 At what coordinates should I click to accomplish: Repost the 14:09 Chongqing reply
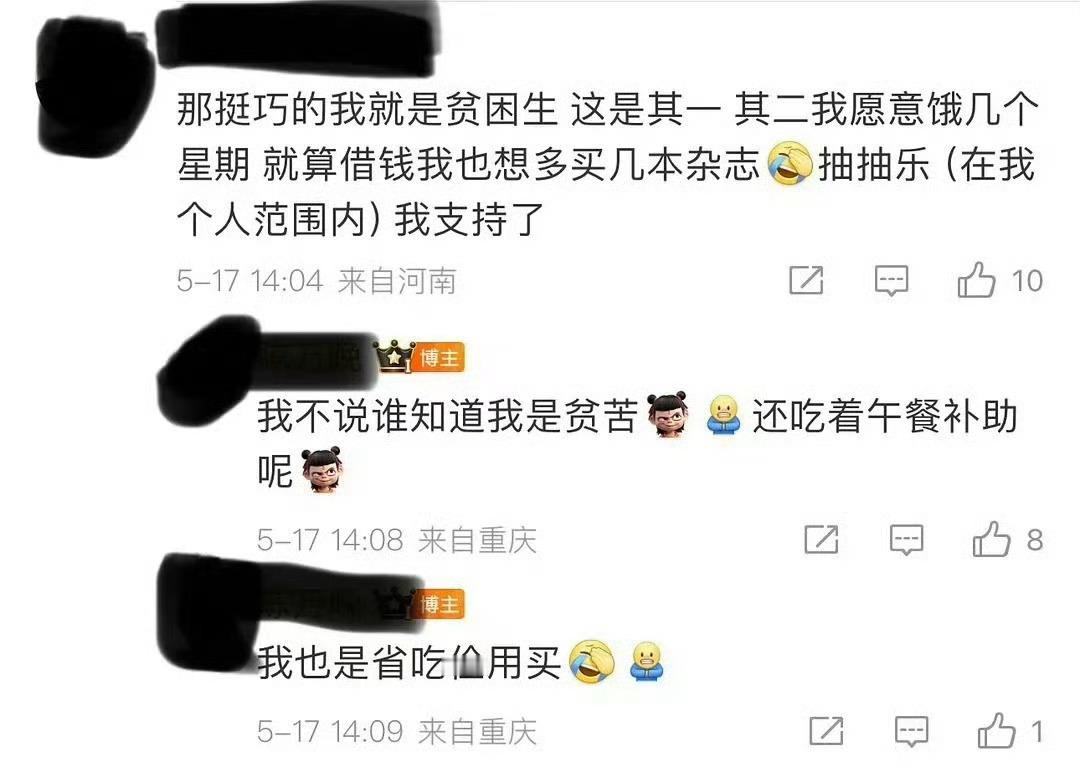tap(827, 730)
